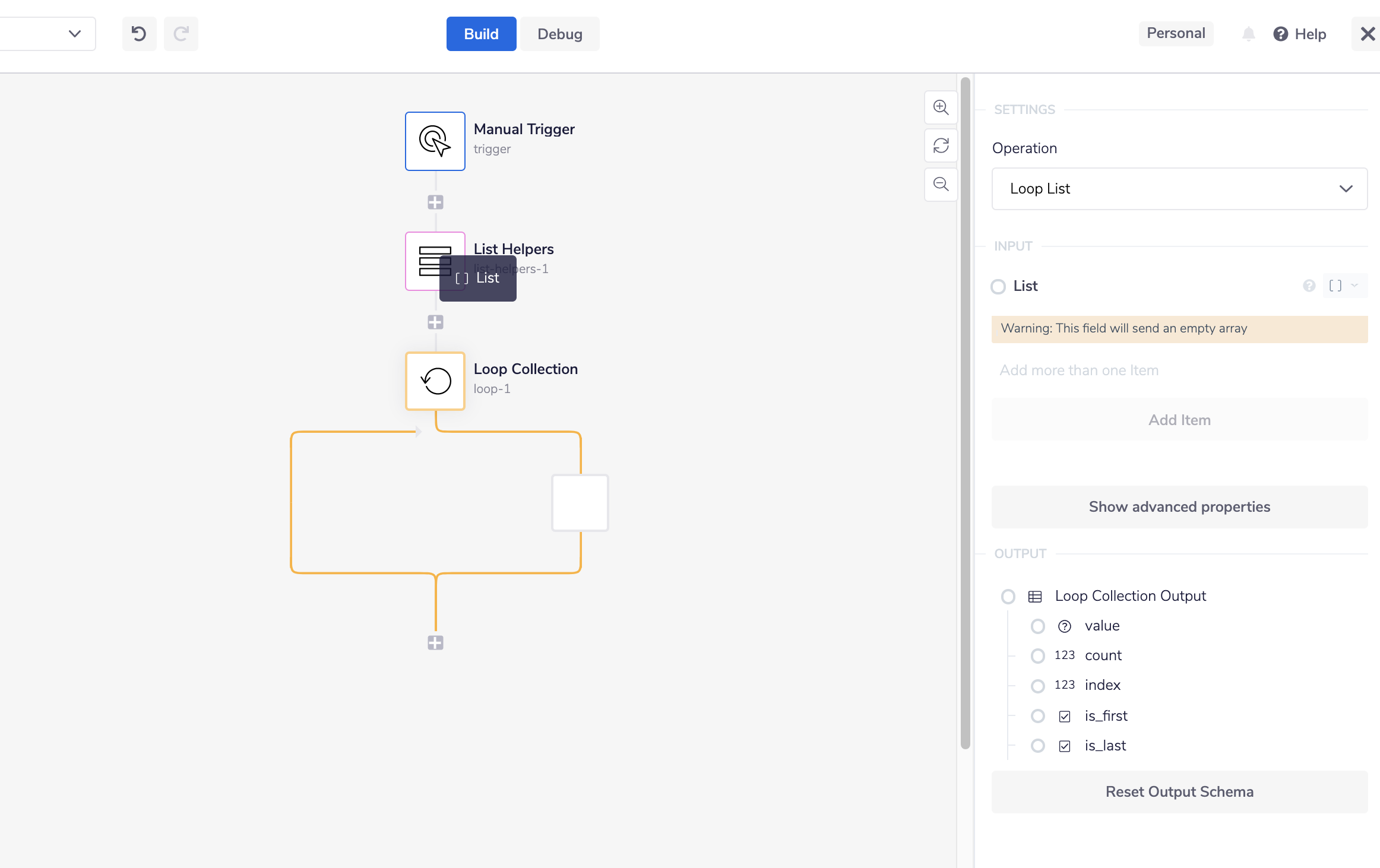Select the is_first output connector circle

coord(1037,716)
